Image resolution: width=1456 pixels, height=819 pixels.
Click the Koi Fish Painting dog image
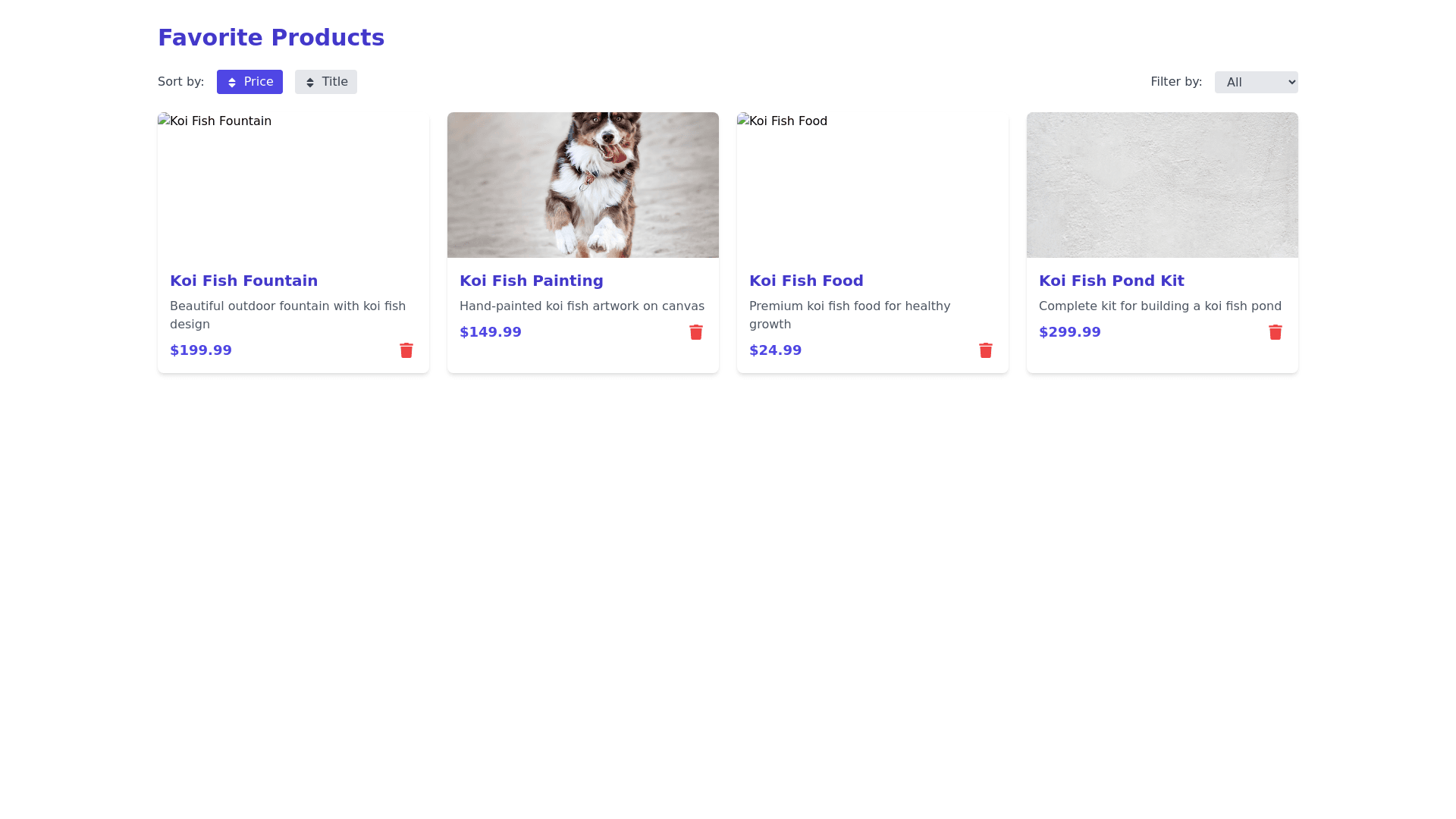(582, 185)
